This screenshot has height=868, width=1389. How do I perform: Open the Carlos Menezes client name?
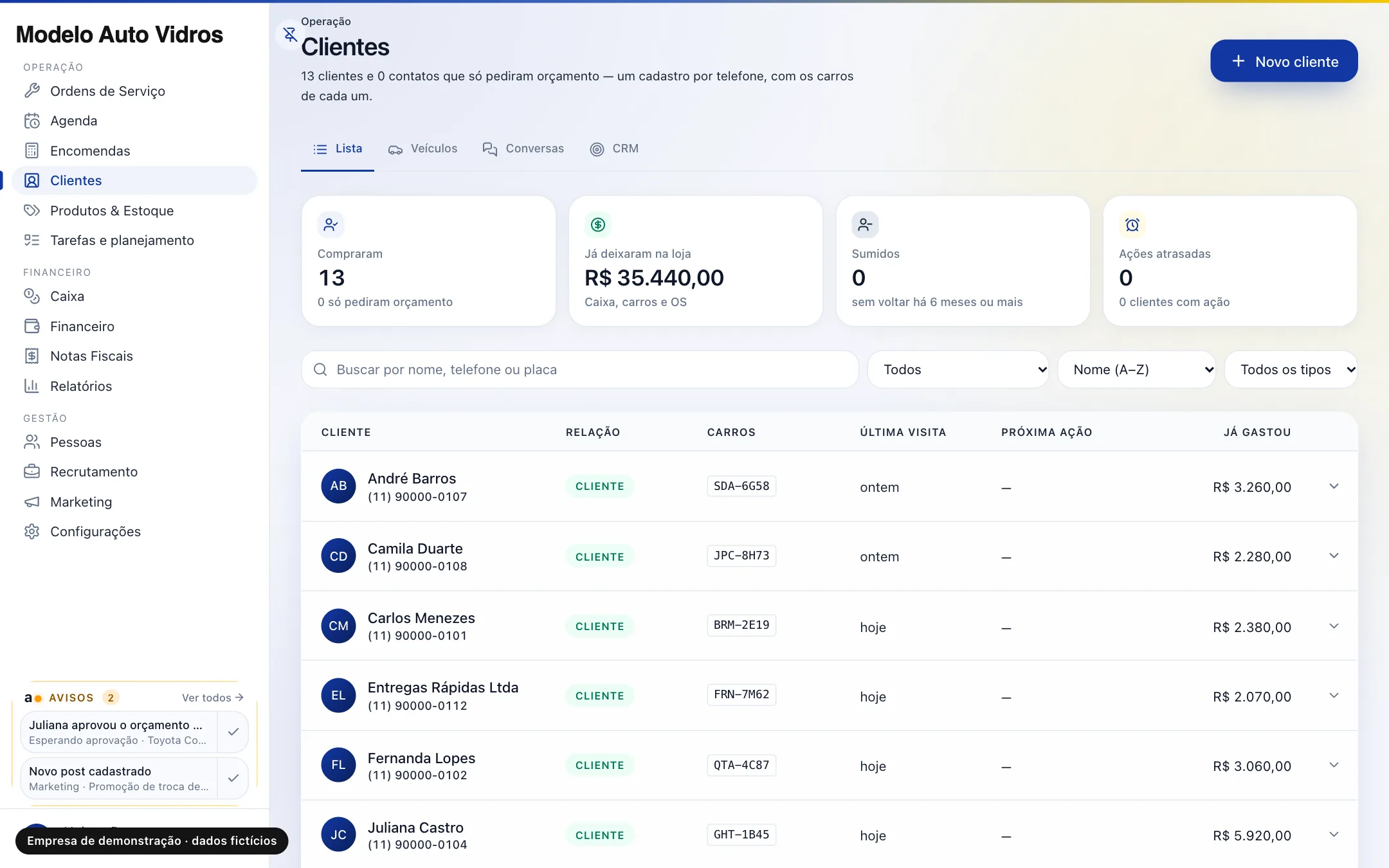pos(421,618)
